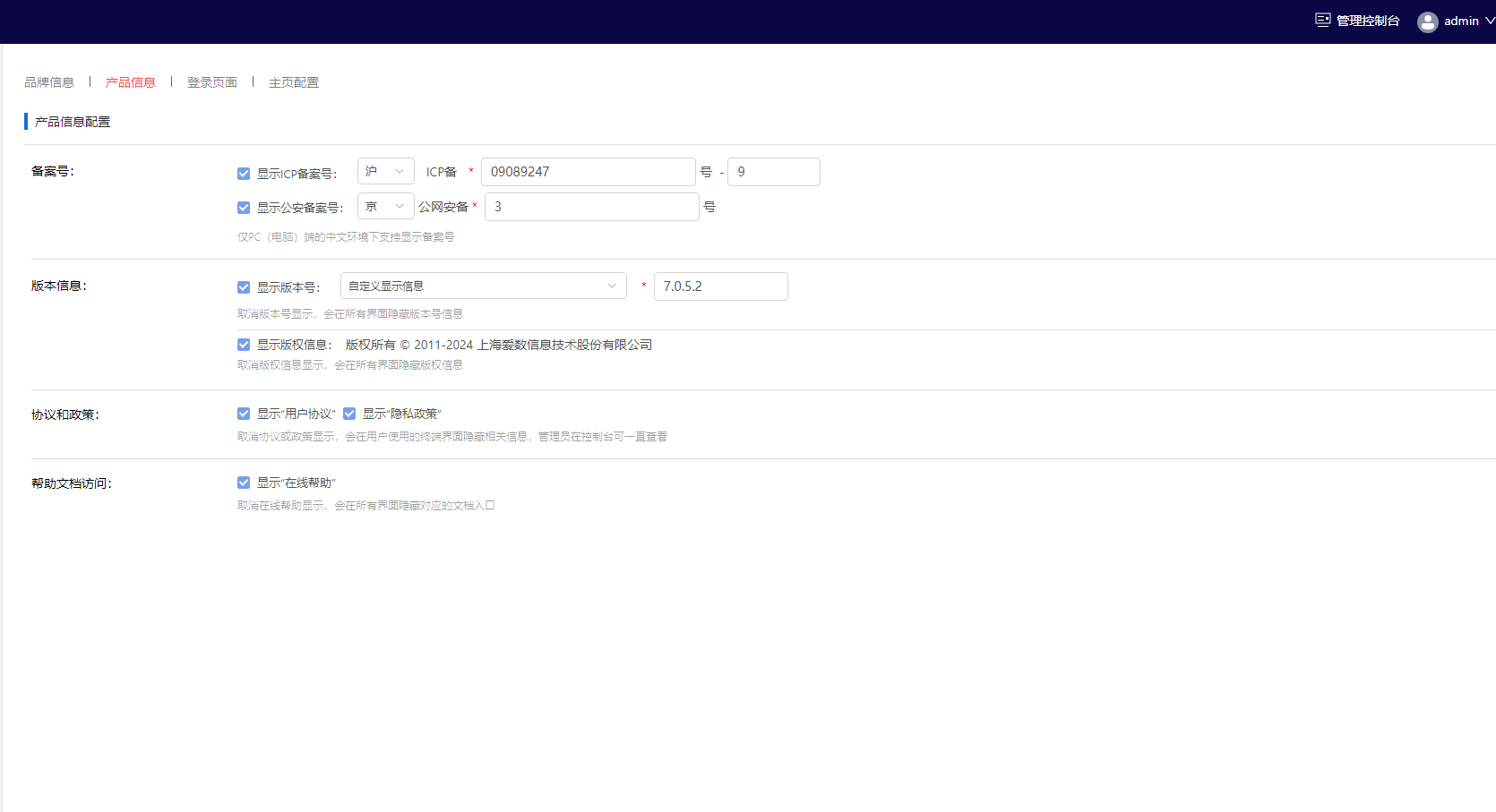
Task: Uncheck 显示ICP备案号 option
Action: (243, 173)
